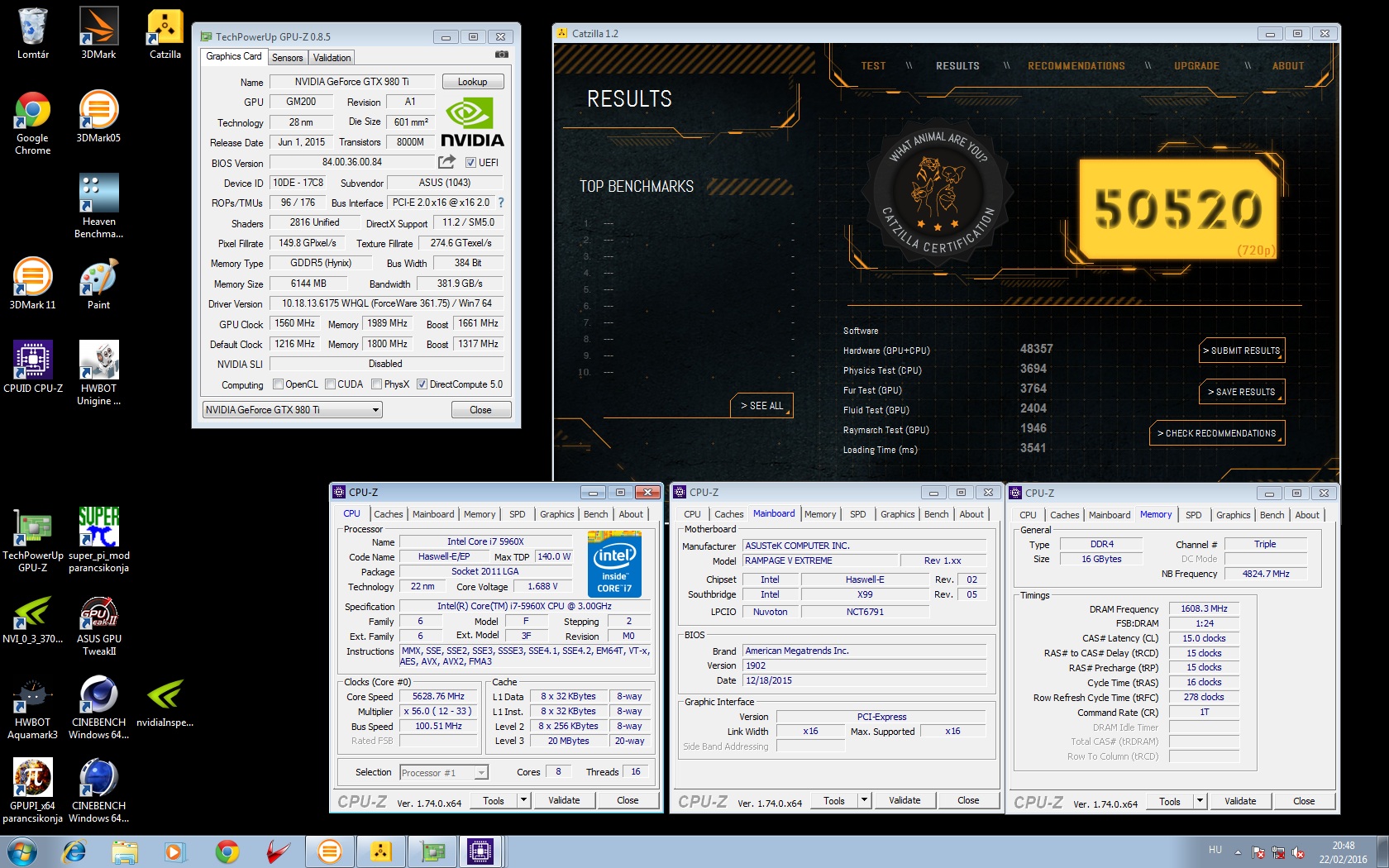Viewport: 1389px width, 868px height.
Task: Open Tools dropdown arrow in Mainboard window
Action: (x=864, y=800)
